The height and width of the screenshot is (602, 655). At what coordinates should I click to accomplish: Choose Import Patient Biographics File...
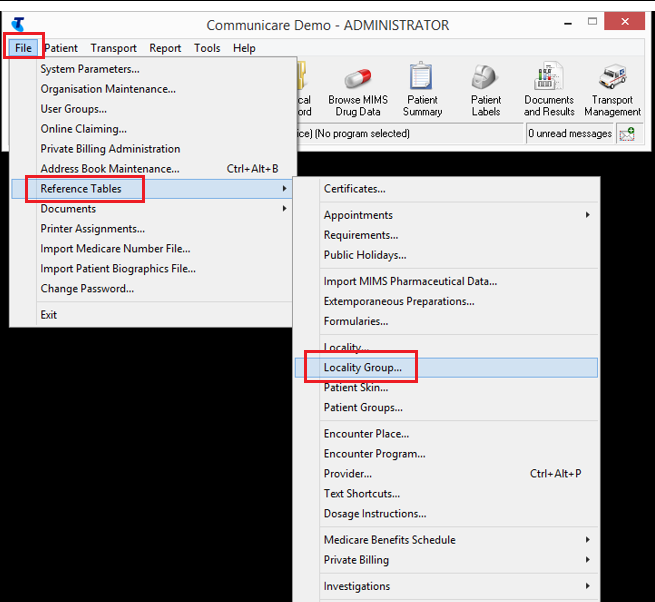click(x=152, y=269)
